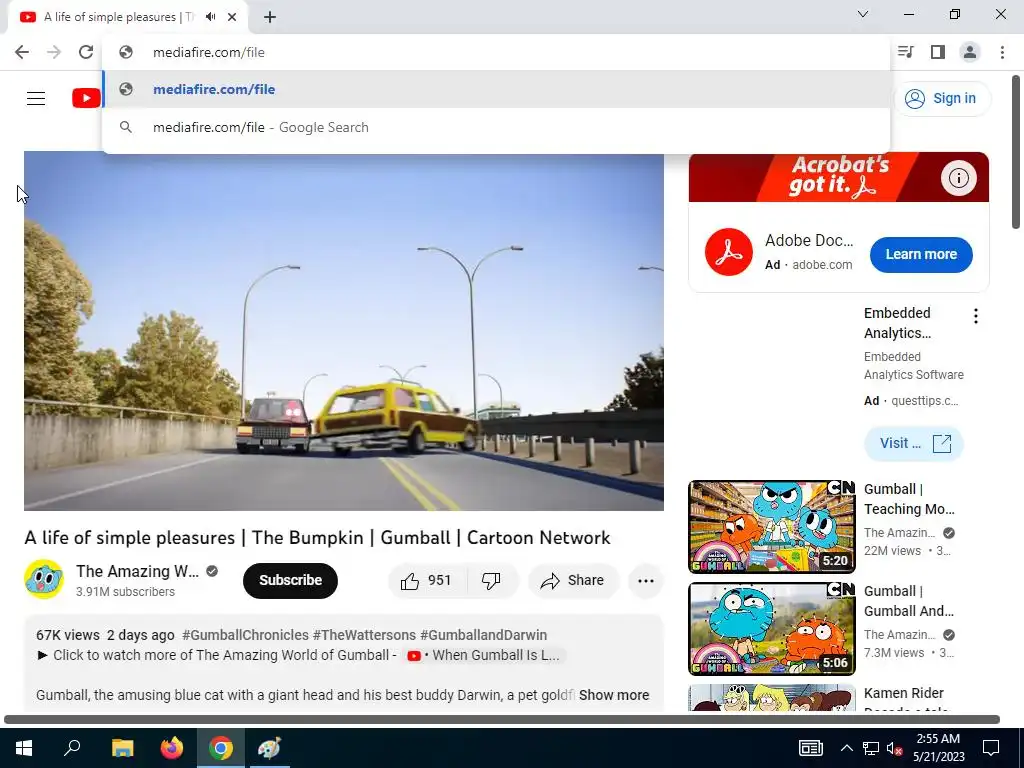Click the Share button
This screenshot has height=768, width=1024.
point(573,581)
